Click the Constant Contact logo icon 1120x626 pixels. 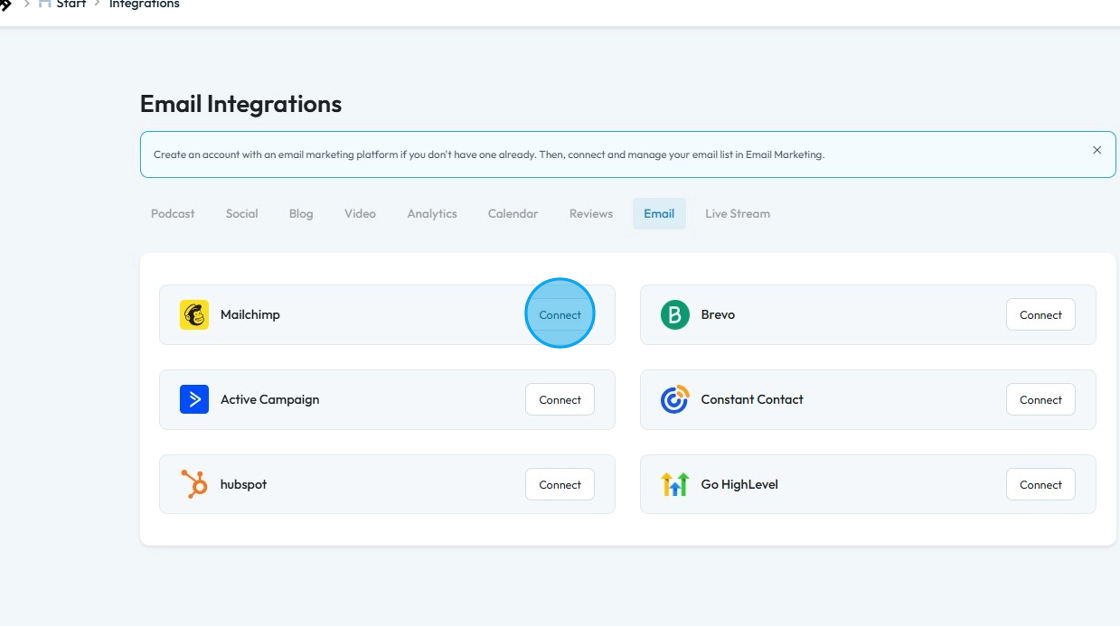[675, 399]
